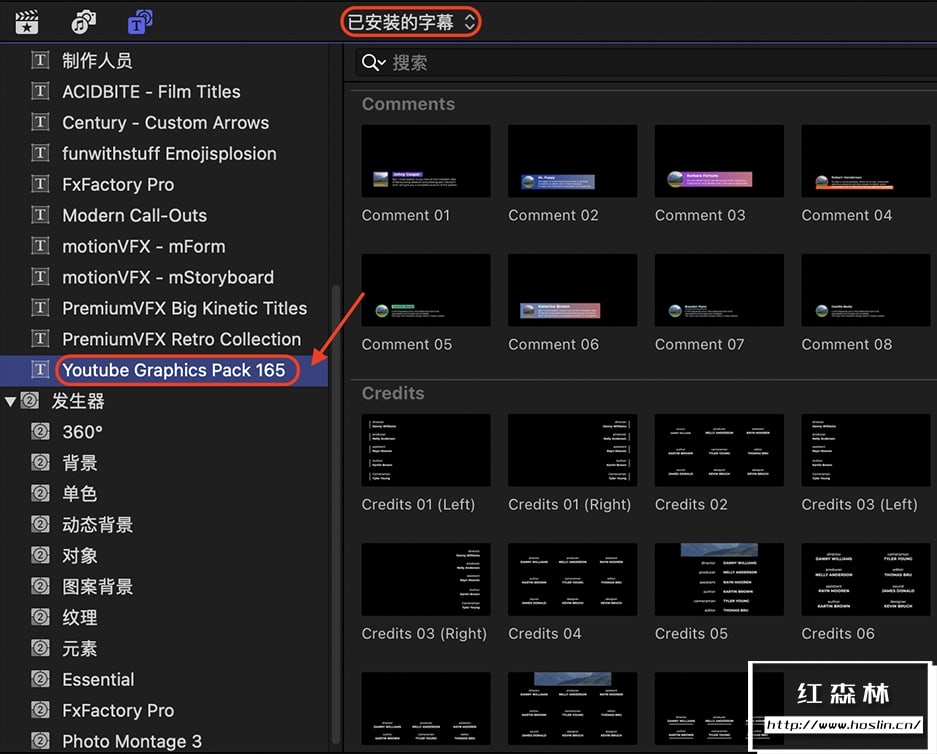Click the generator icon beside 360°
Image resolution: width=937 pixels, height=754 pixels.
[40, 431]
